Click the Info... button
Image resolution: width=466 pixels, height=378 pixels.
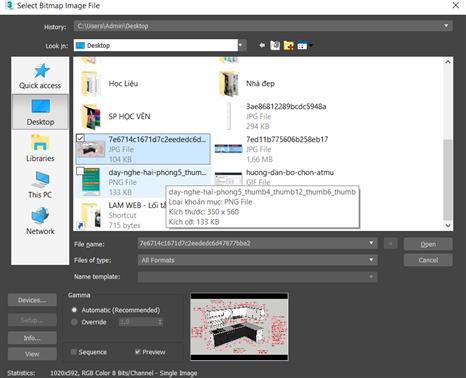pyautogui.click(x=32, y=338)
